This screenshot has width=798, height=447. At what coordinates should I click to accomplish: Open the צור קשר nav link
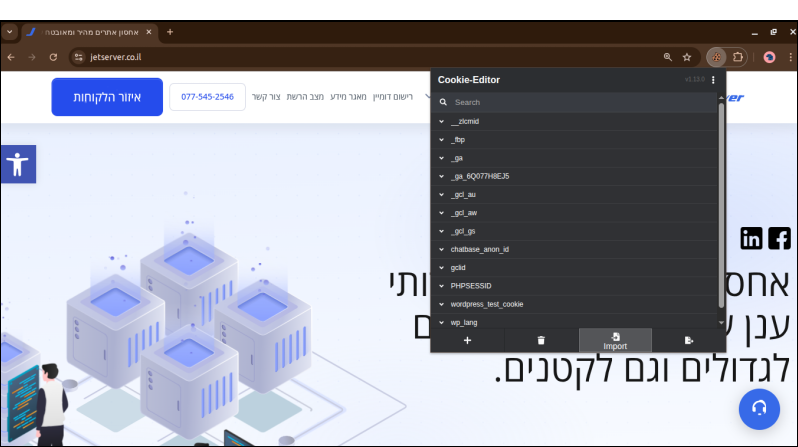[x=266, y=97]
